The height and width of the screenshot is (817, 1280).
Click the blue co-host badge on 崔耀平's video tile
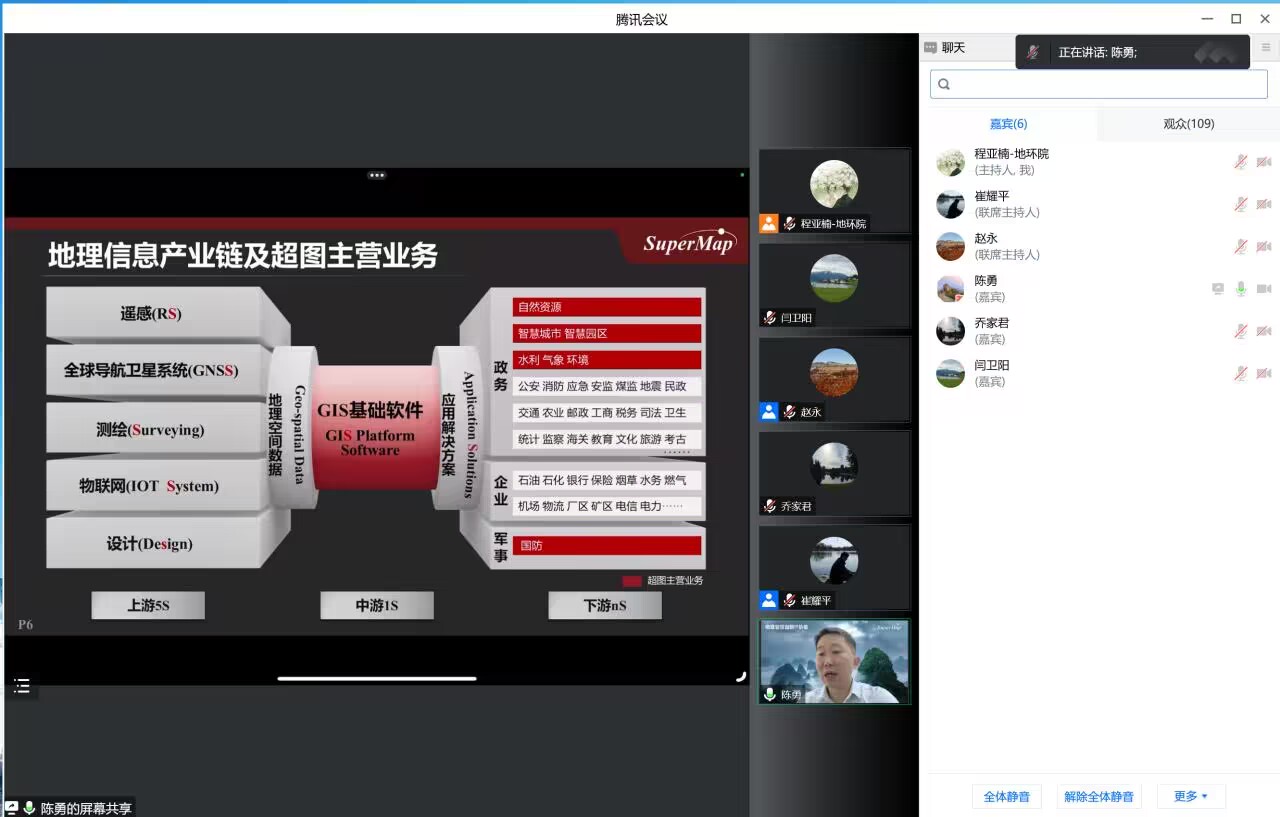pos(768,600)
